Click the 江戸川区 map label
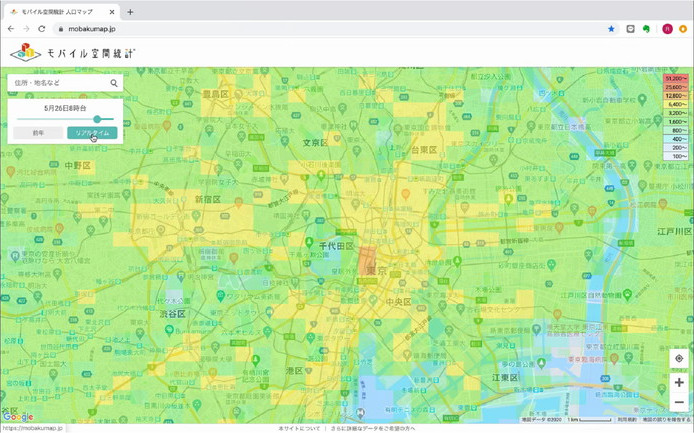 pyautogui.click(x=675, y=232)
